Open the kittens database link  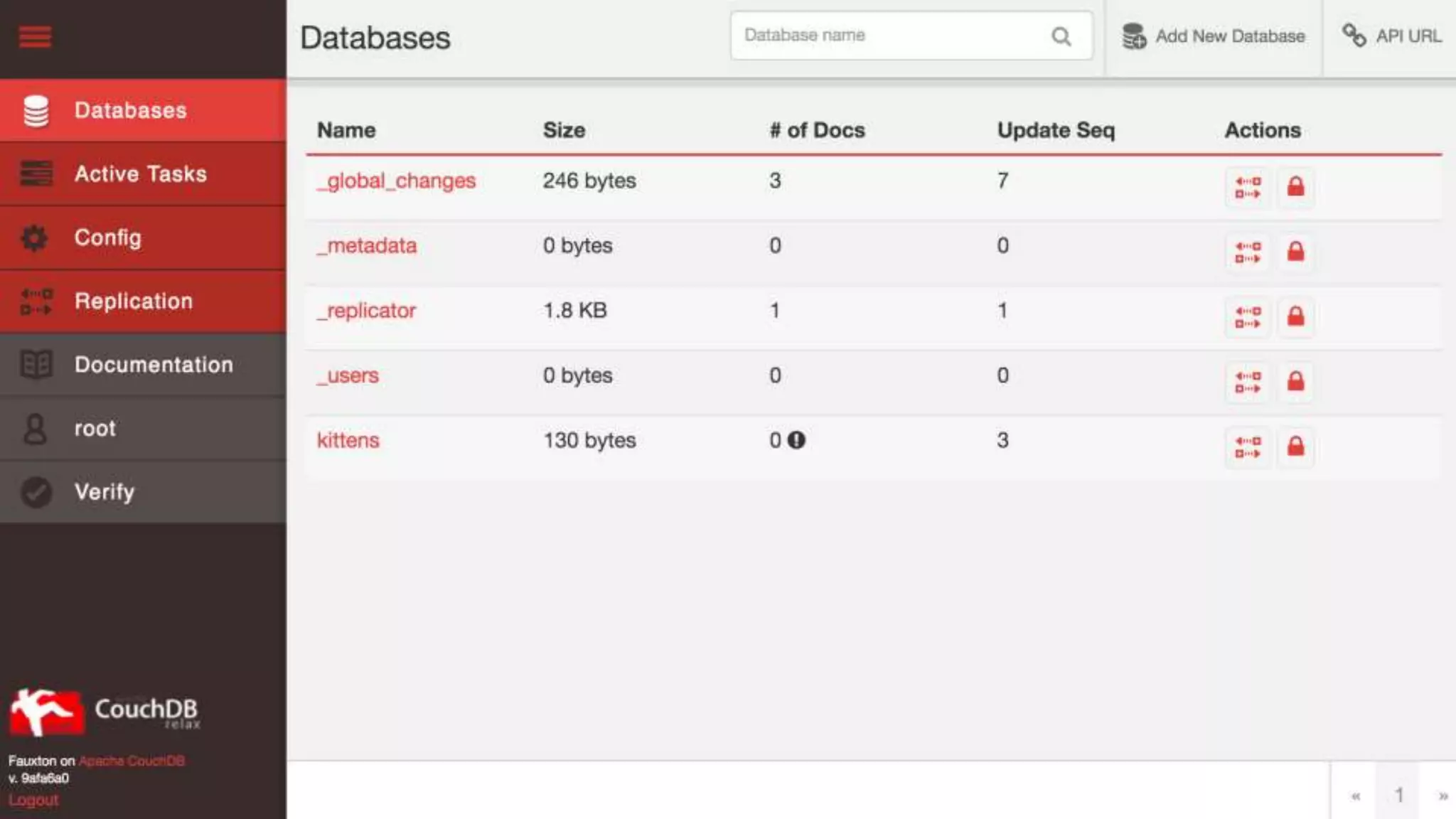(x=348, y=440)
